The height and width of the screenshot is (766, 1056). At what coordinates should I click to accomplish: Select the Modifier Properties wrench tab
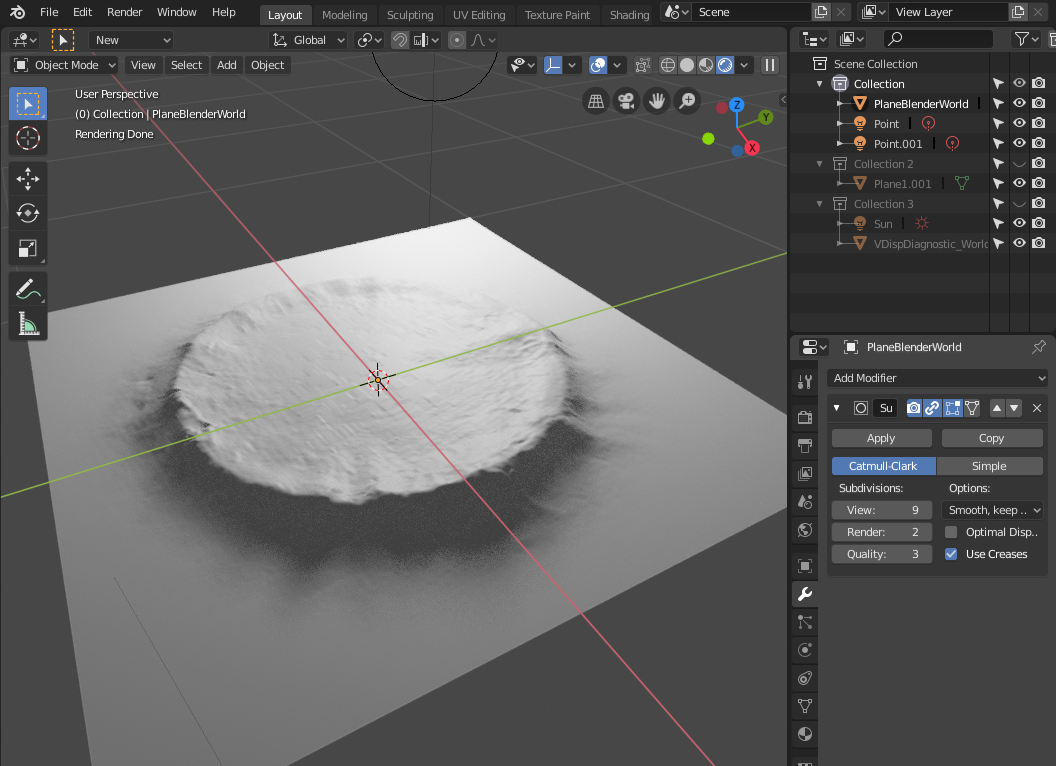coord(804,594)
